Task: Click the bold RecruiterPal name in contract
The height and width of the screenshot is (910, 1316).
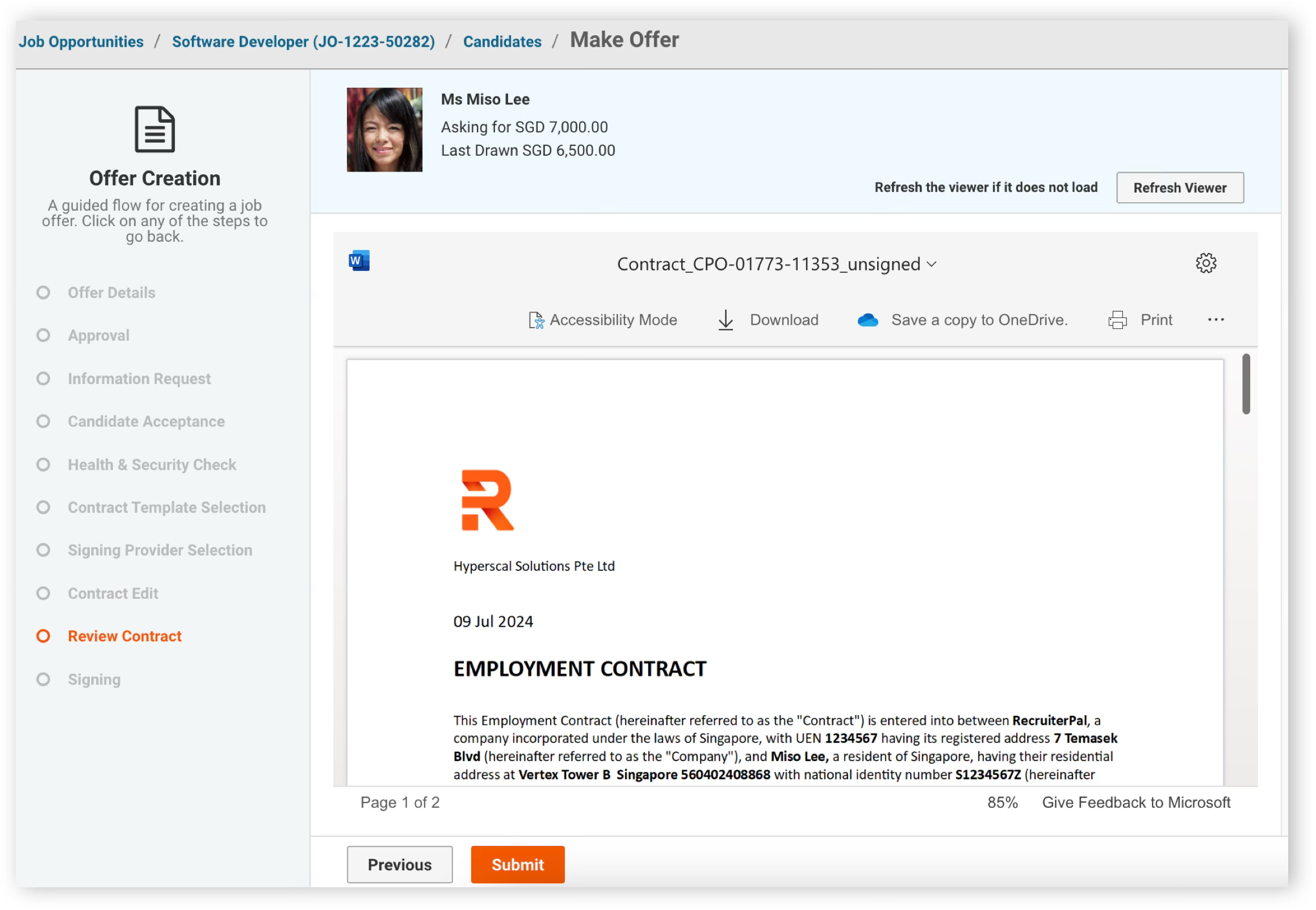Action: point(1049,721)
